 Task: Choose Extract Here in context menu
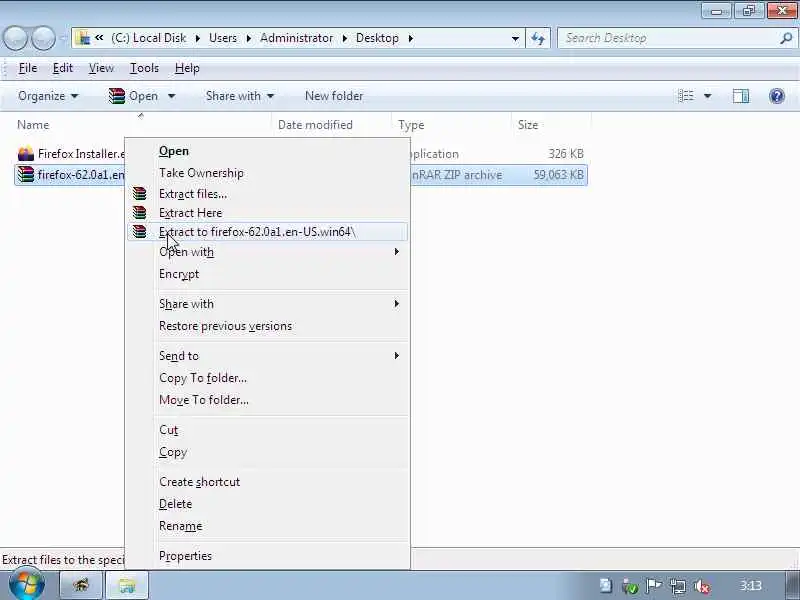(267, 213)
